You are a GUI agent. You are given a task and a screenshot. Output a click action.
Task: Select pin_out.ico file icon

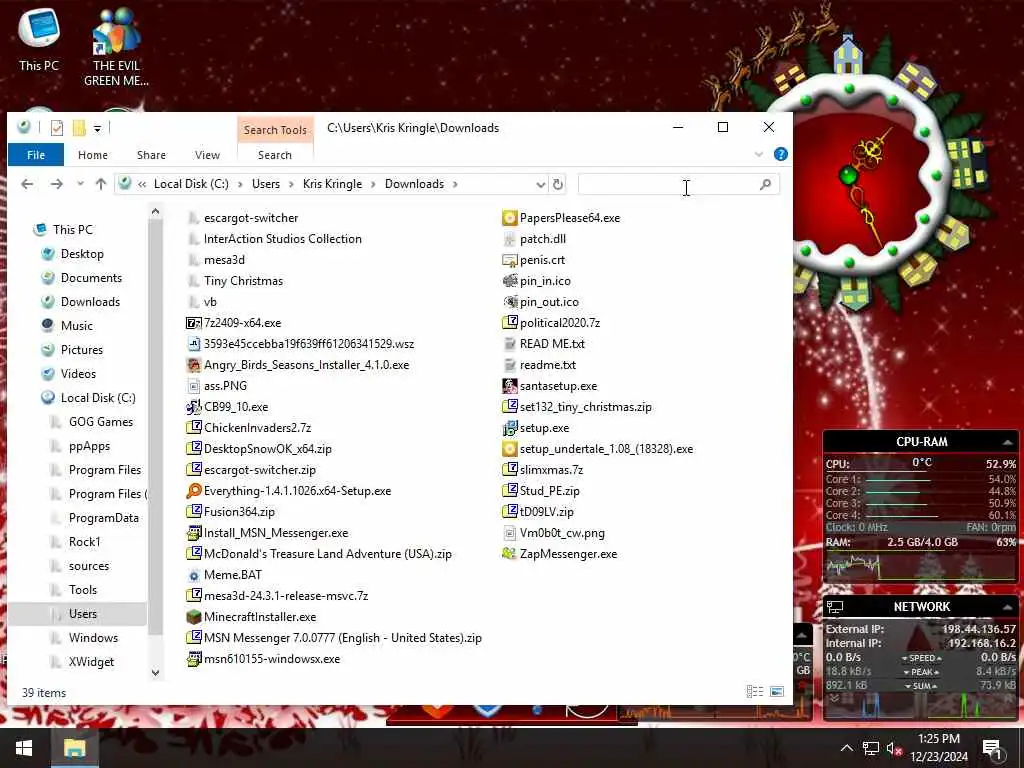click(x=509, y=302)
